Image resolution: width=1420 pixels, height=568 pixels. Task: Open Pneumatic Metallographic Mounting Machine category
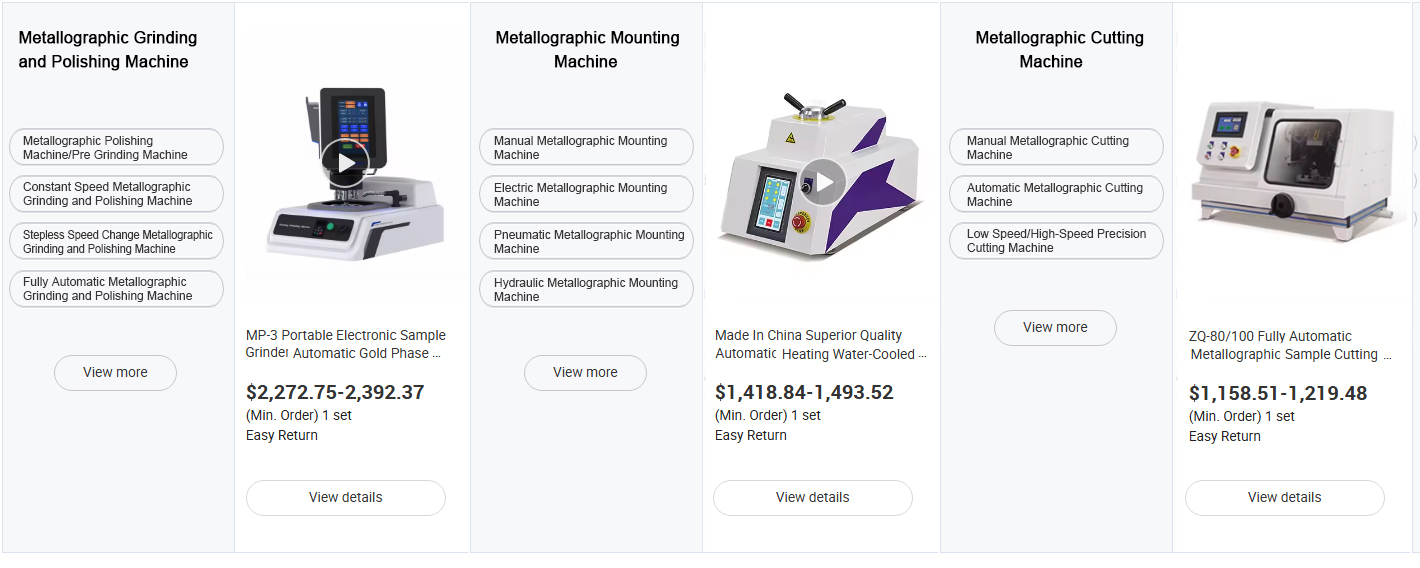click(x=586, y=242)
